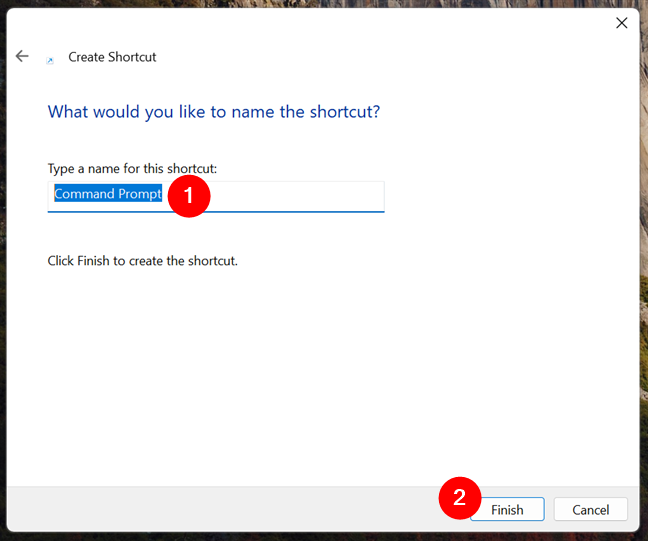The image size is (648, 541).
Task: Click the red circle numbered 2
Action: pos(460,498)
